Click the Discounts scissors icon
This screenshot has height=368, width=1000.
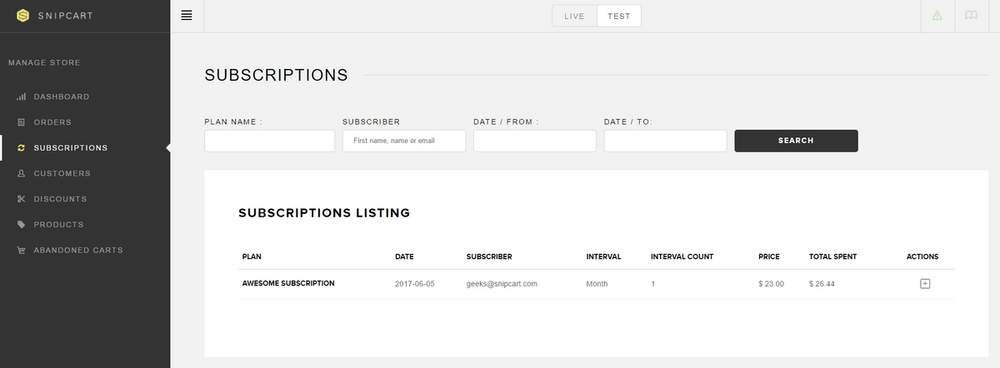pos(21,199)
